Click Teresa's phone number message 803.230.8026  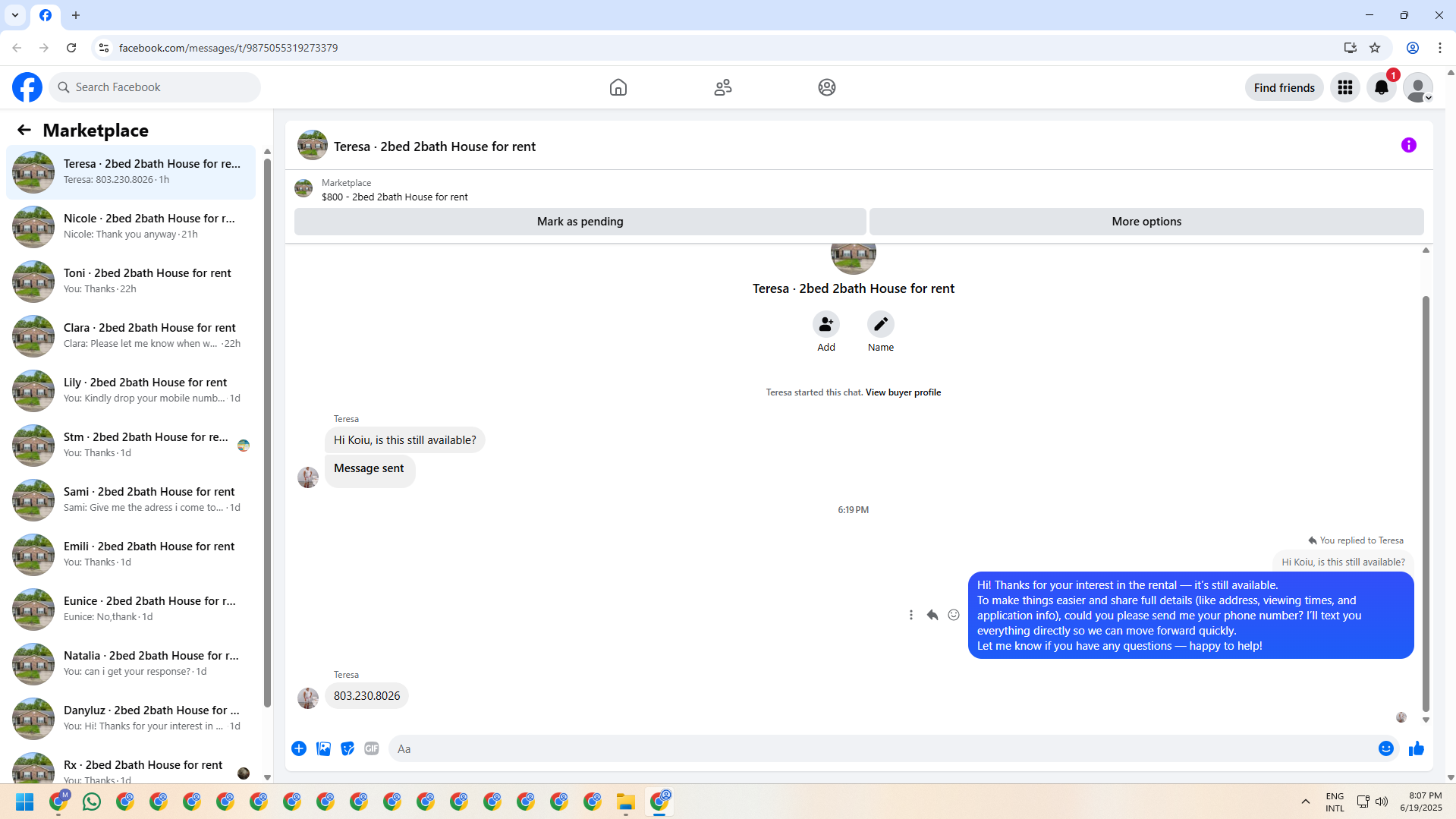pos(366,696)
